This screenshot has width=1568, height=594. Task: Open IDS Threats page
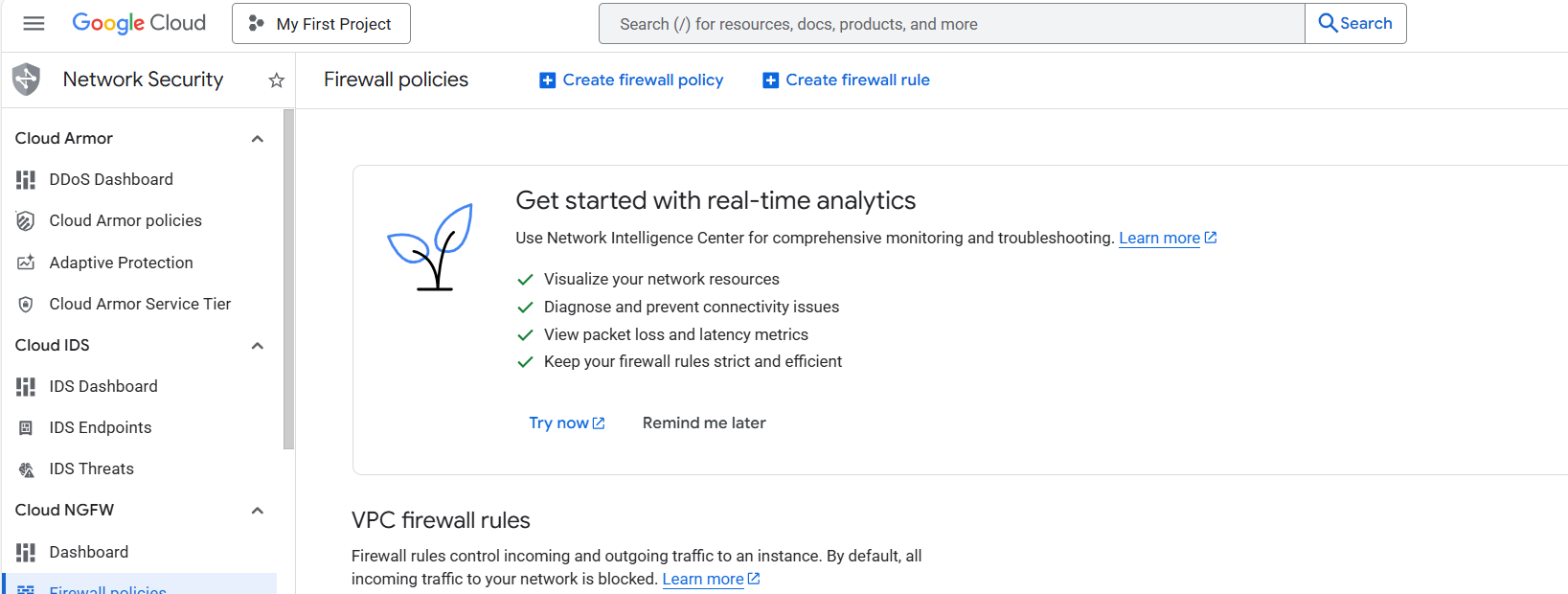(x=92, y=469)
